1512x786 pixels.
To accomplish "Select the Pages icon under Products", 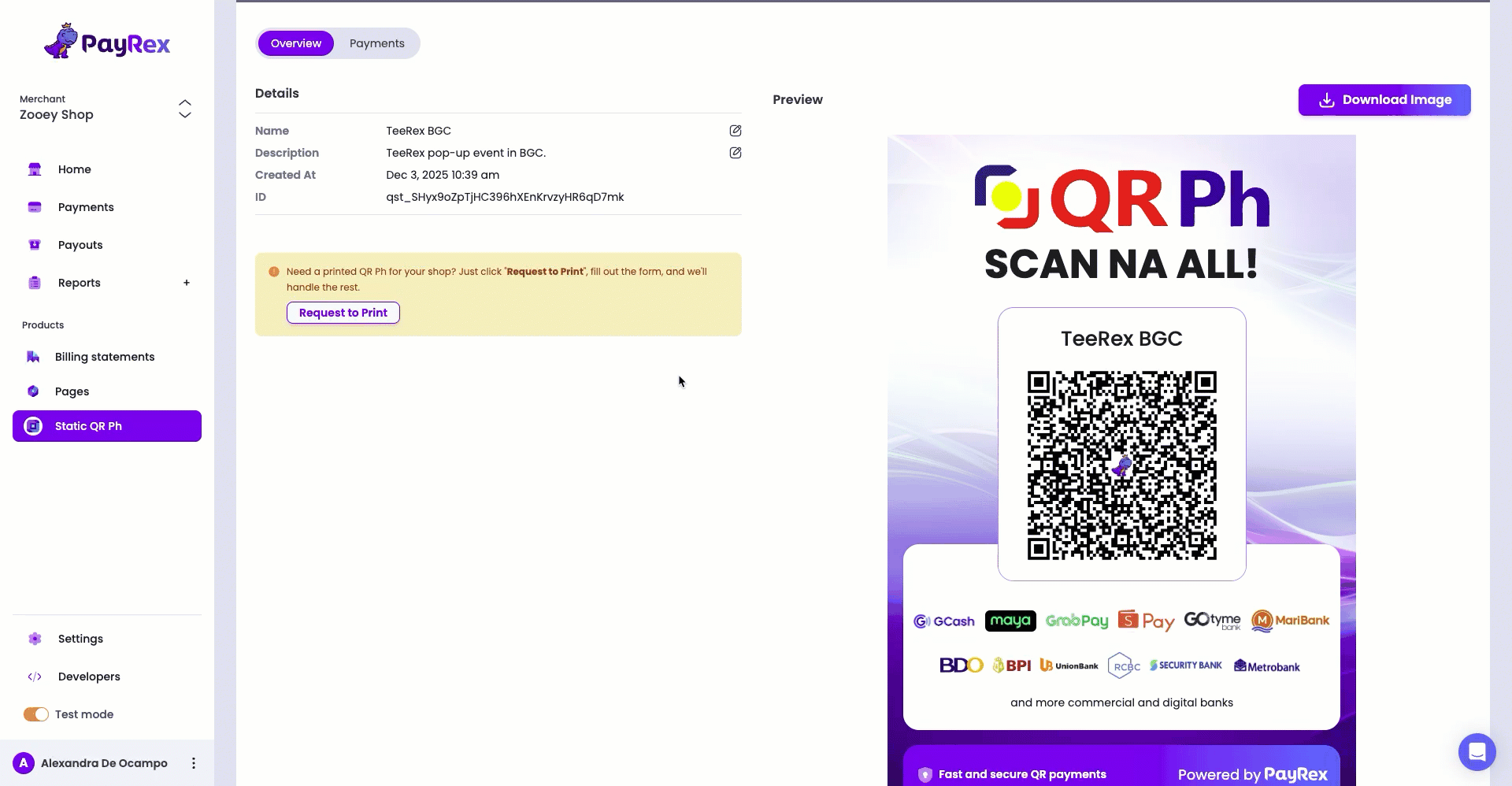I will 32,391.
